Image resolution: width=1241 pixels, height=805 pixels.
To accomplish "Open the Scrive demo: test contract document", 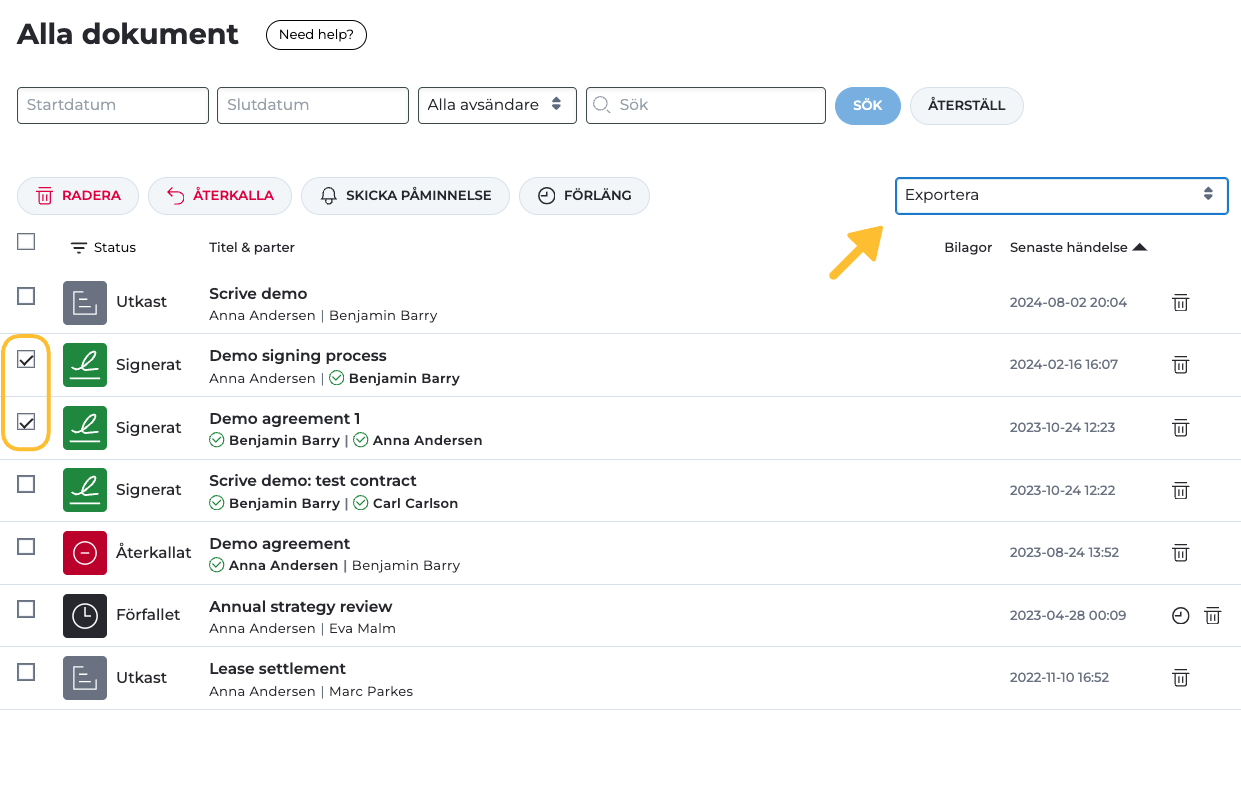I will tap(312, 481).
